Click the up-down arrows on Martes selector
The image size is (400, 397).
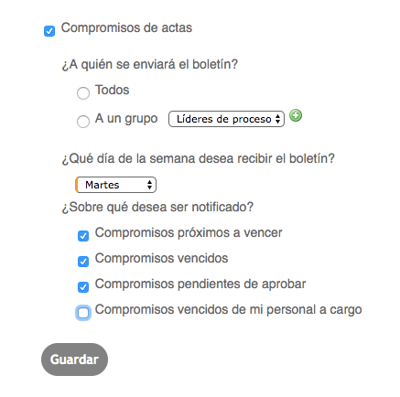pos(150,185)
